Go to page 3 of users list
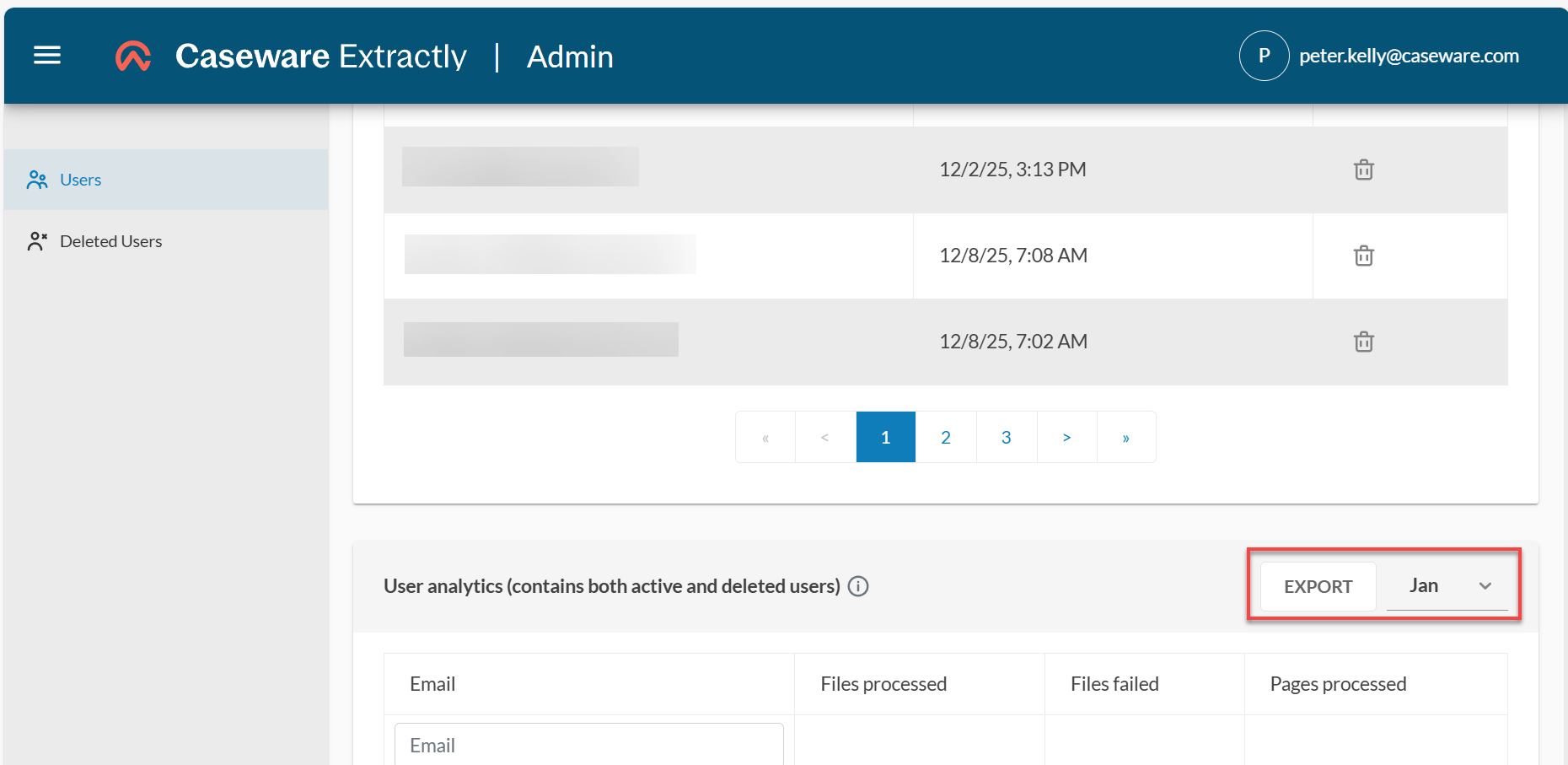 (x=1006, y=437)
